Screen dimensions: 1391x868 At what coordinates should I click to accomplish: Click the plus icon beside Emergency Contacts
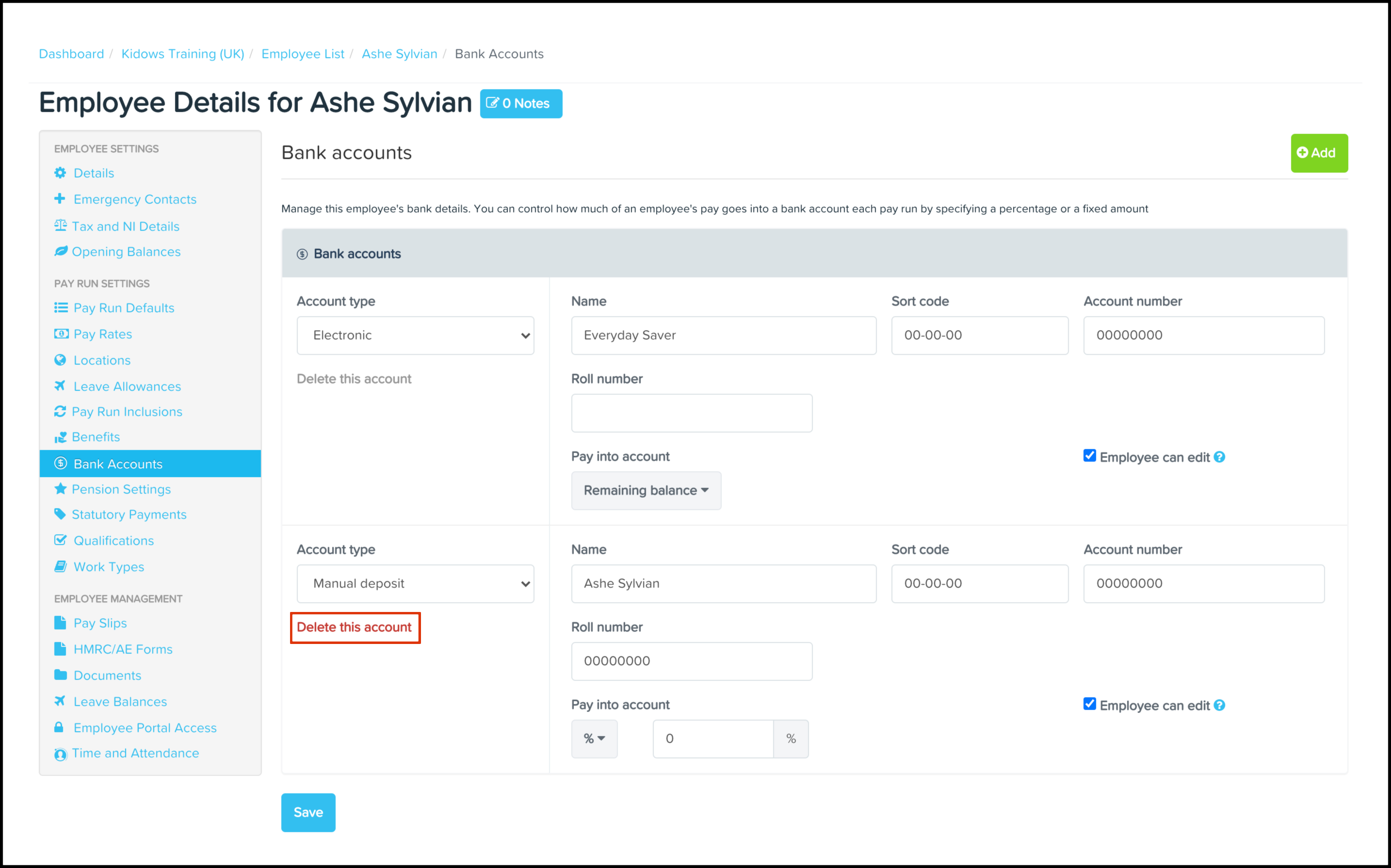point(60,199)
